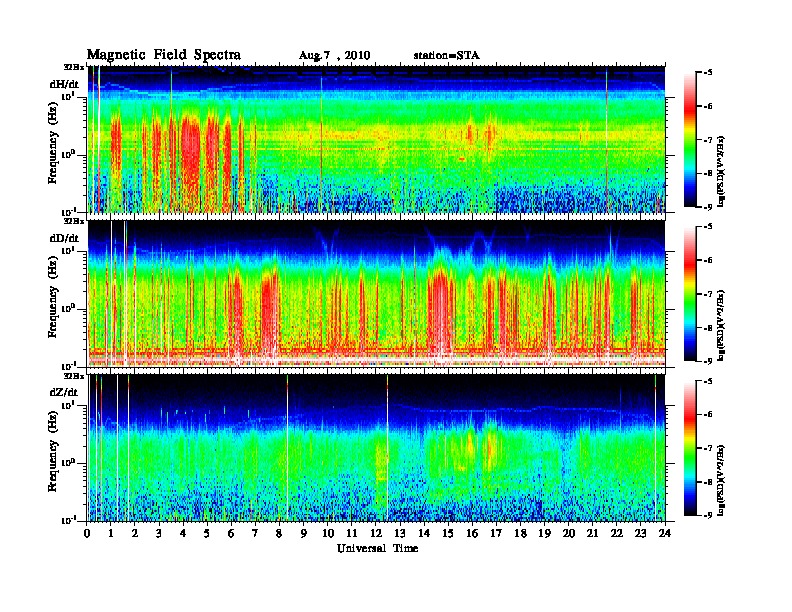792x612 pixels.
Task: Click the "-5" value on the dH/dt color bar
Action: point(708,73)
